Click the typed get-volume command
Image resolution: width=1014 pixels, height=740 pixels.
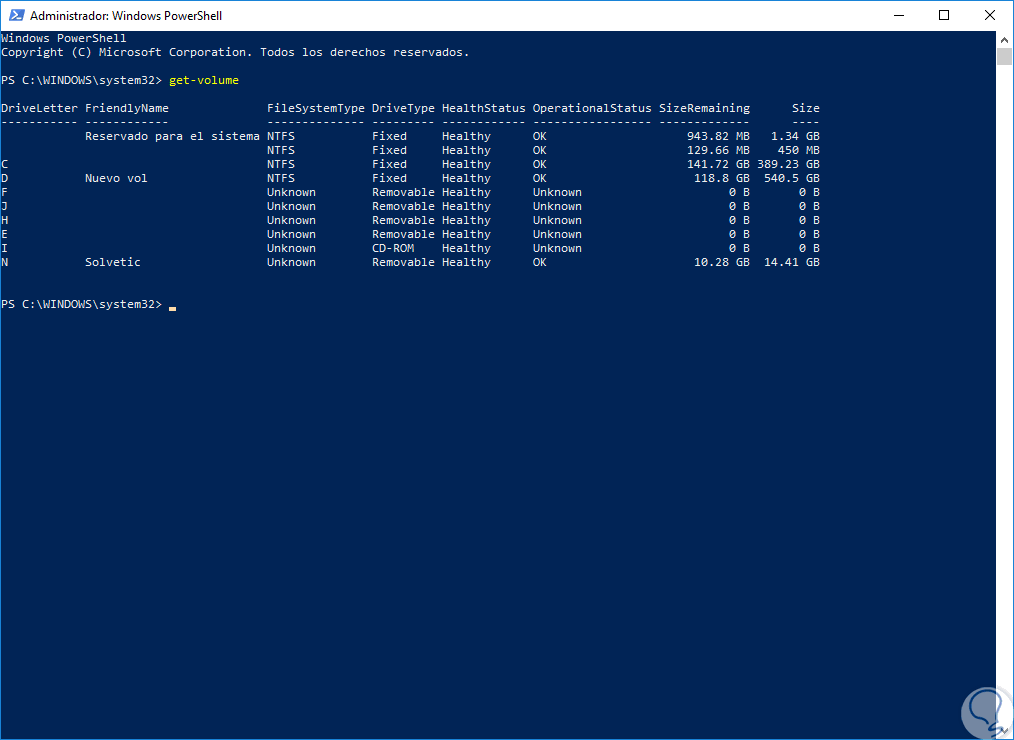[204, 80]
